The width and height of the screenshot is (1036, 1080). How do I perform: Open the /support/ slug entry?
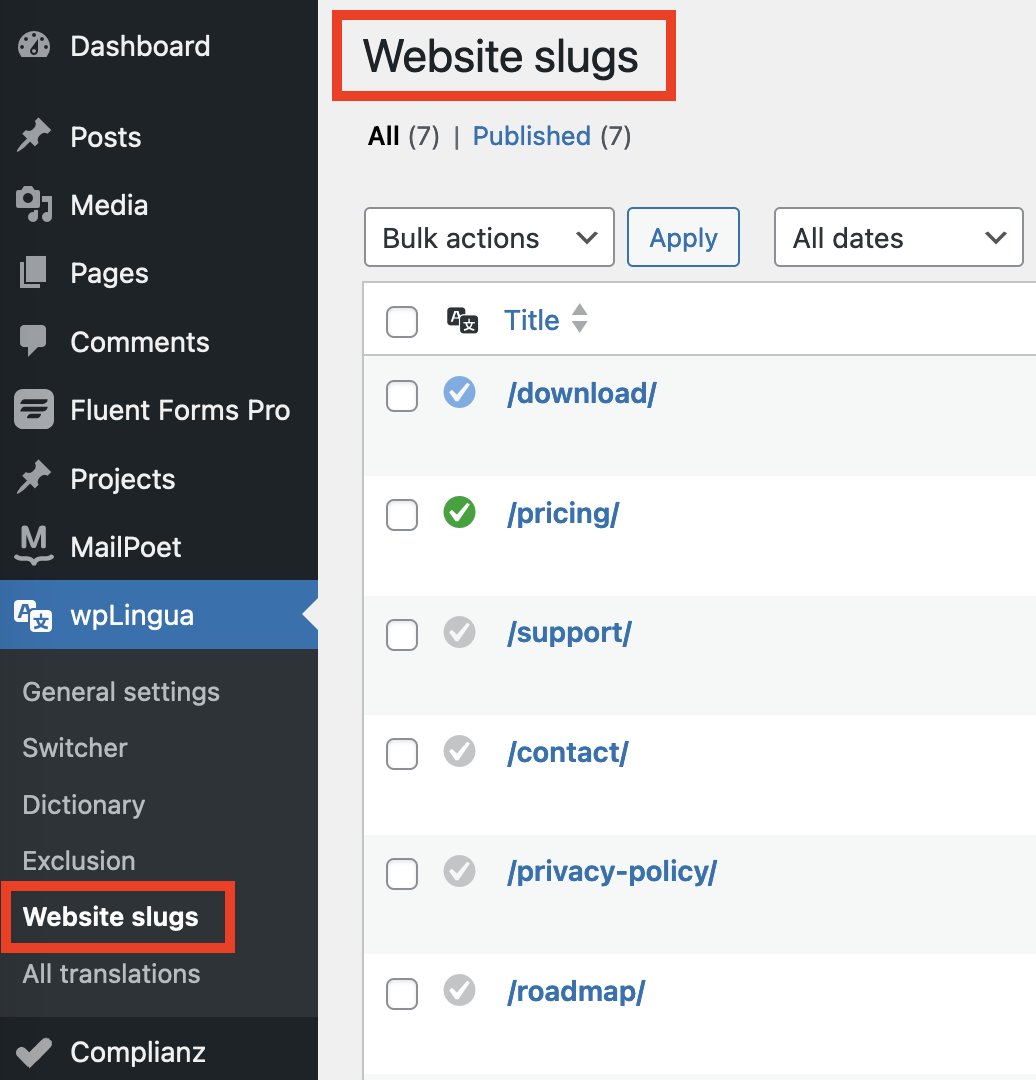569,633
